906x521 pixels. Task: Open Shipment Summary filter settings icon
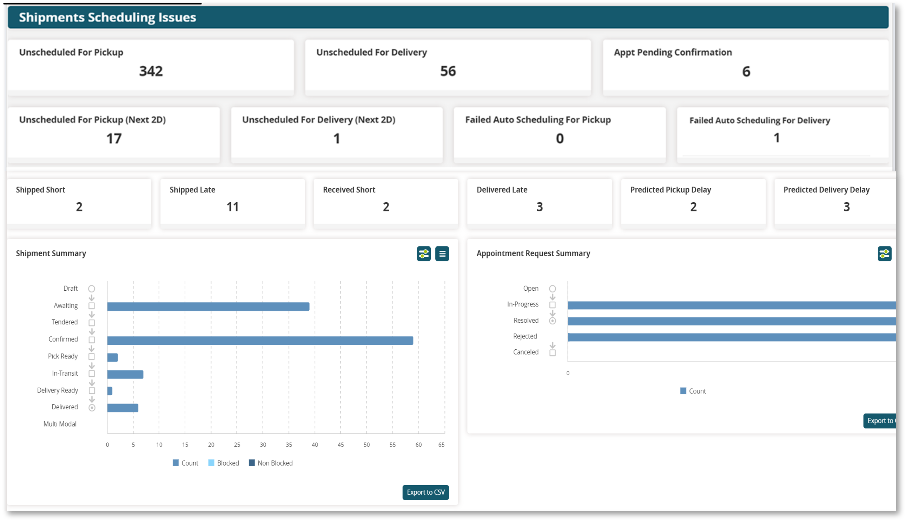424,254
